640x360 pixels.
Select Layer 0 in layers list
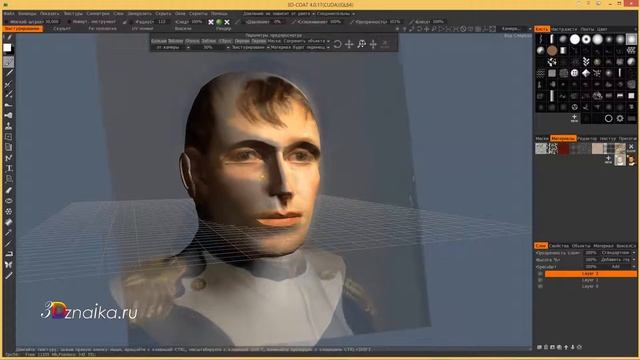tap(590, 286)
